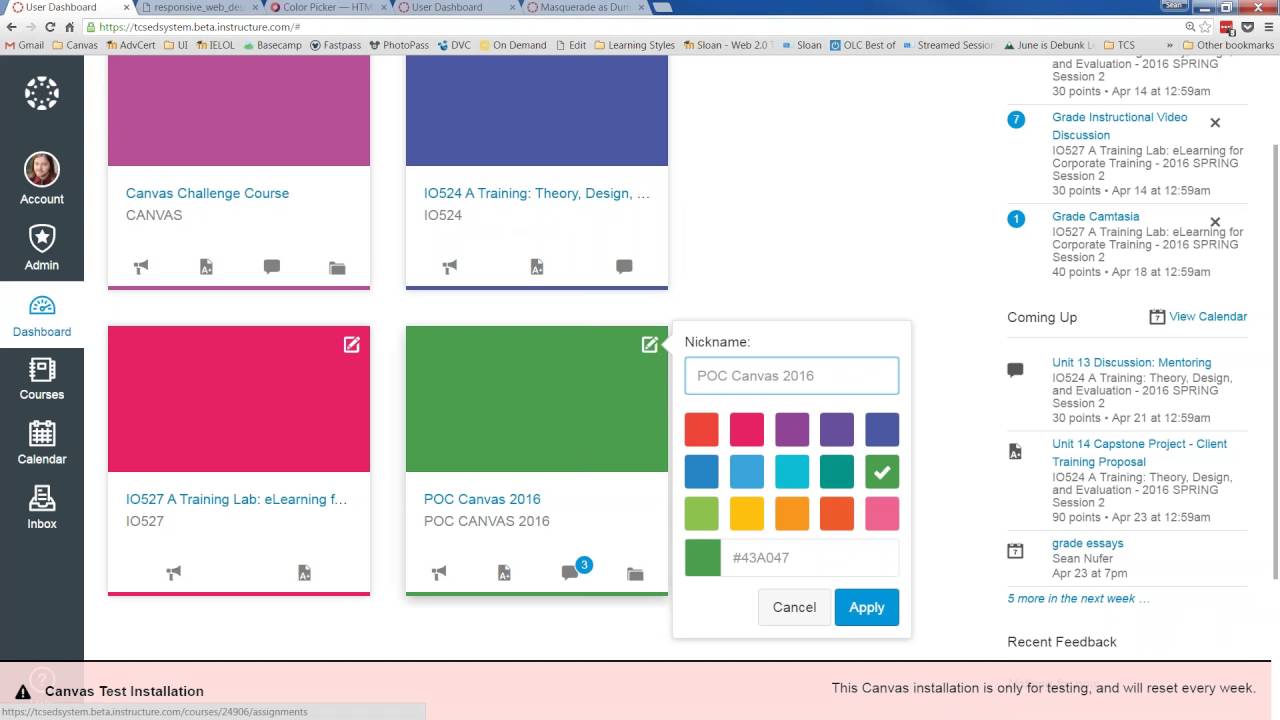
Task: Open Announcements on the POC Canvas 2016 card
Action: [x=439, y=573]
